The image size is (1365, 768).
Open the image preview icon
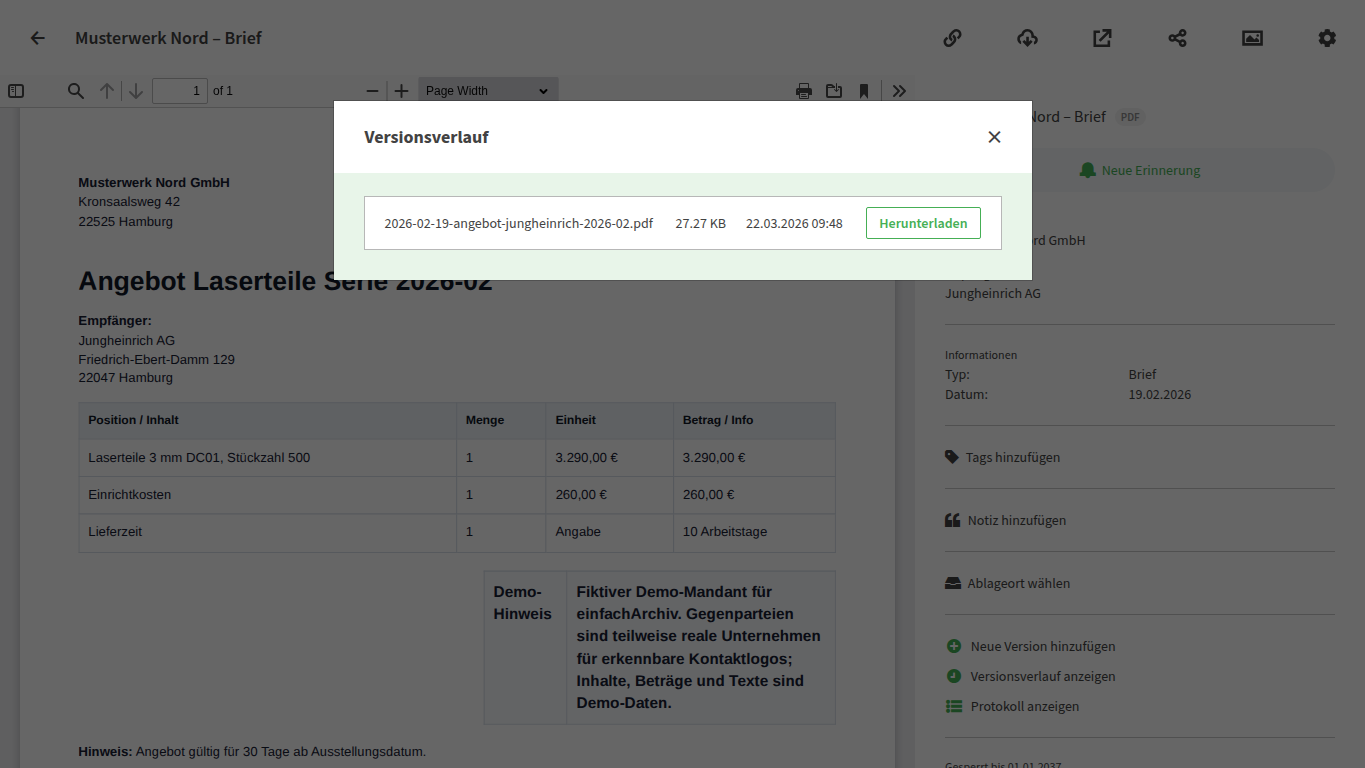point(1252,38)
